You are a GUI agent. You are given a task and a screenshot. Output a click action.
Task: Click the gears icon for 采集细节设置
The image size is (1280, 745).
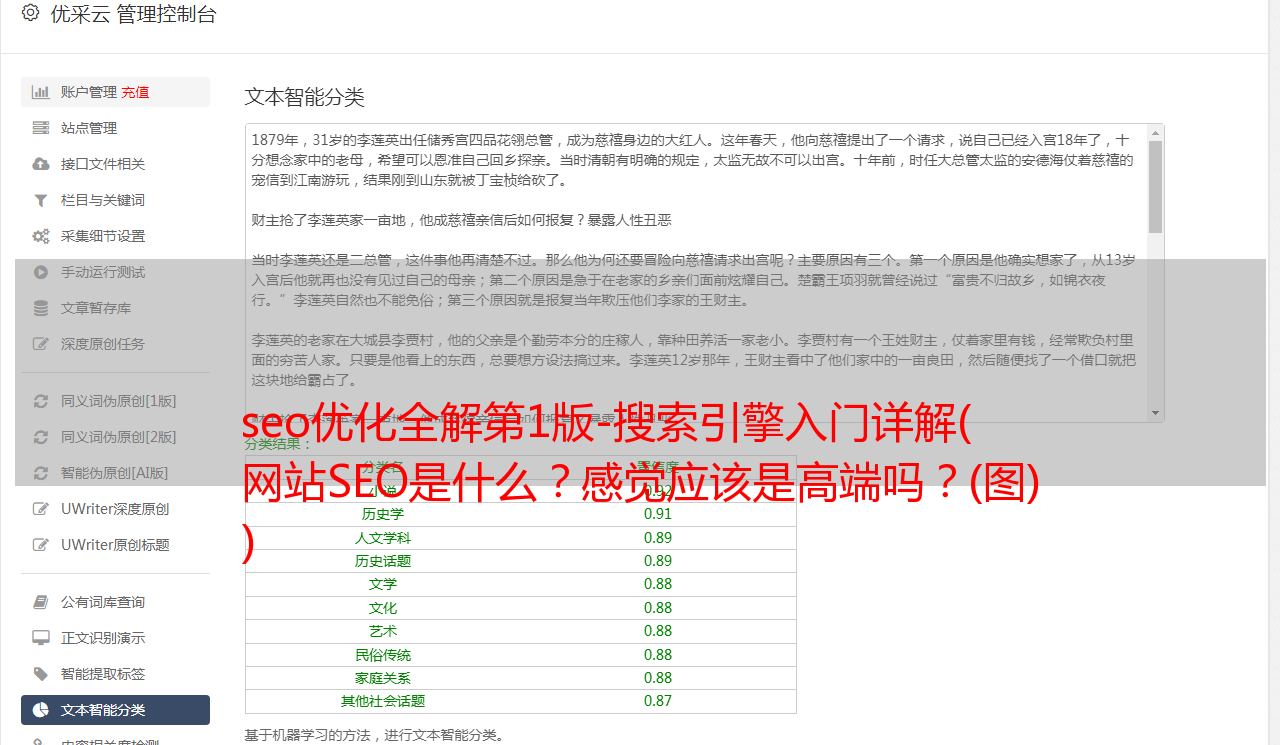[x=41, y=236]
